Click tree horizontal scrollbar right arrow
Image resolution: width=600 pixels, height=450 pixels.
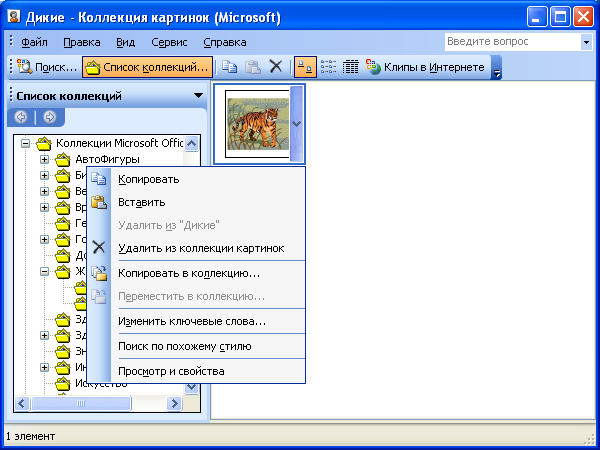(x=174, y=403)
